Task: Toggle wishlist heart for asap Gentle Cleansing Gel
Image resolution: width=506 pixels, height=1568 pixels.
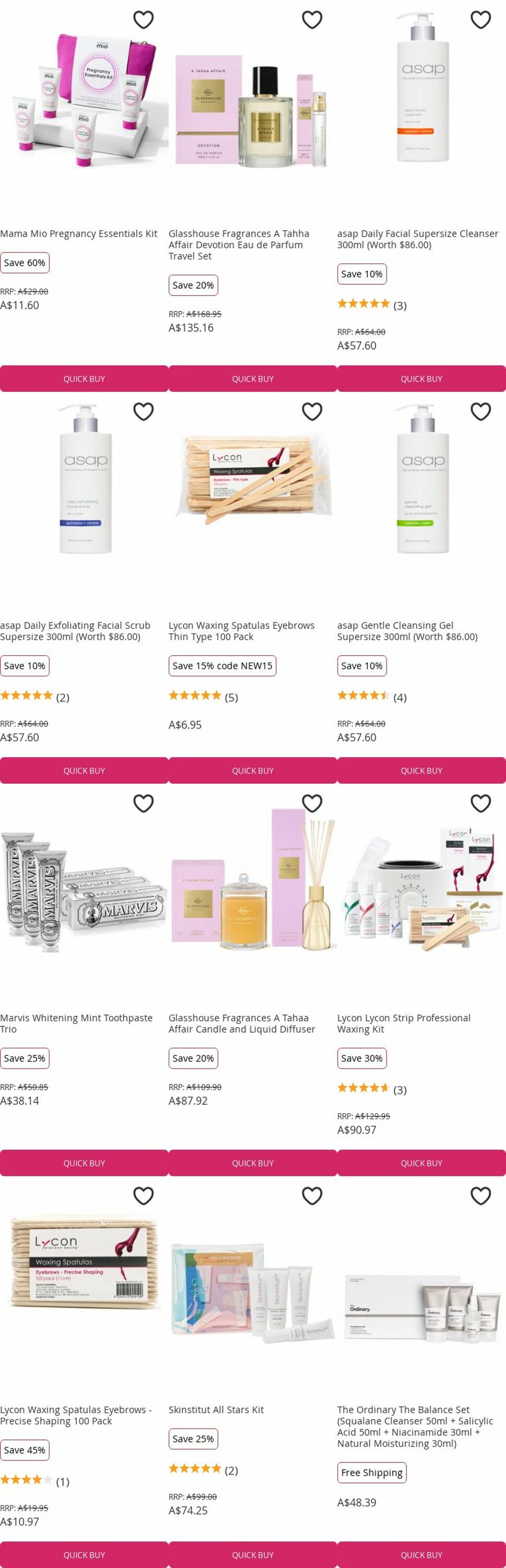Action: 480,412
